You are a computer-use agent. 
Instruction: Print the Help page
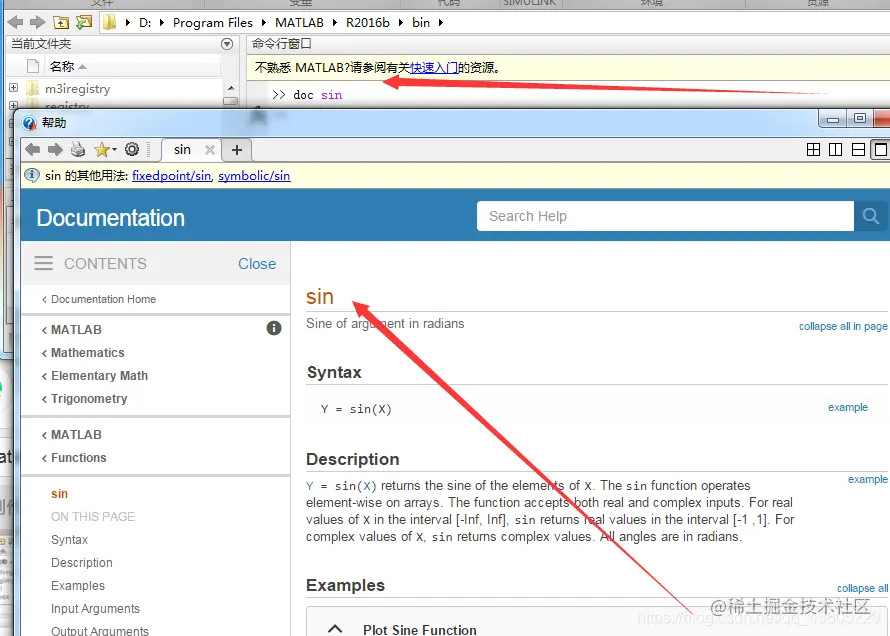pyautogui.click(x=78, y=150)
